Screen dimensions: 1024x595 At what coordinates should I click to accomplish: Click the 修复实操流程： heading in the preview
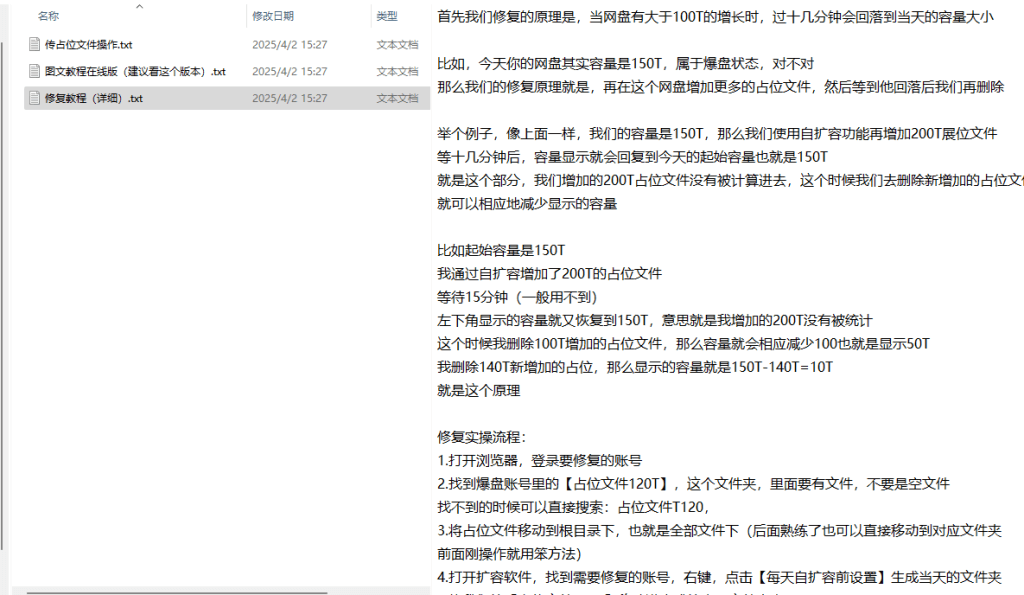(x=481, y=437)
